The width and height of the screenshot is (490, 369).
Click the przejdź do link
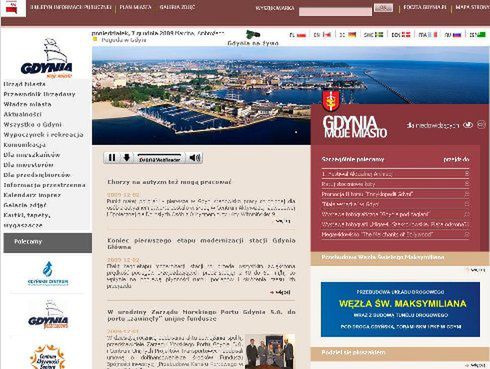pyautogui.click(x=456, y=159)
